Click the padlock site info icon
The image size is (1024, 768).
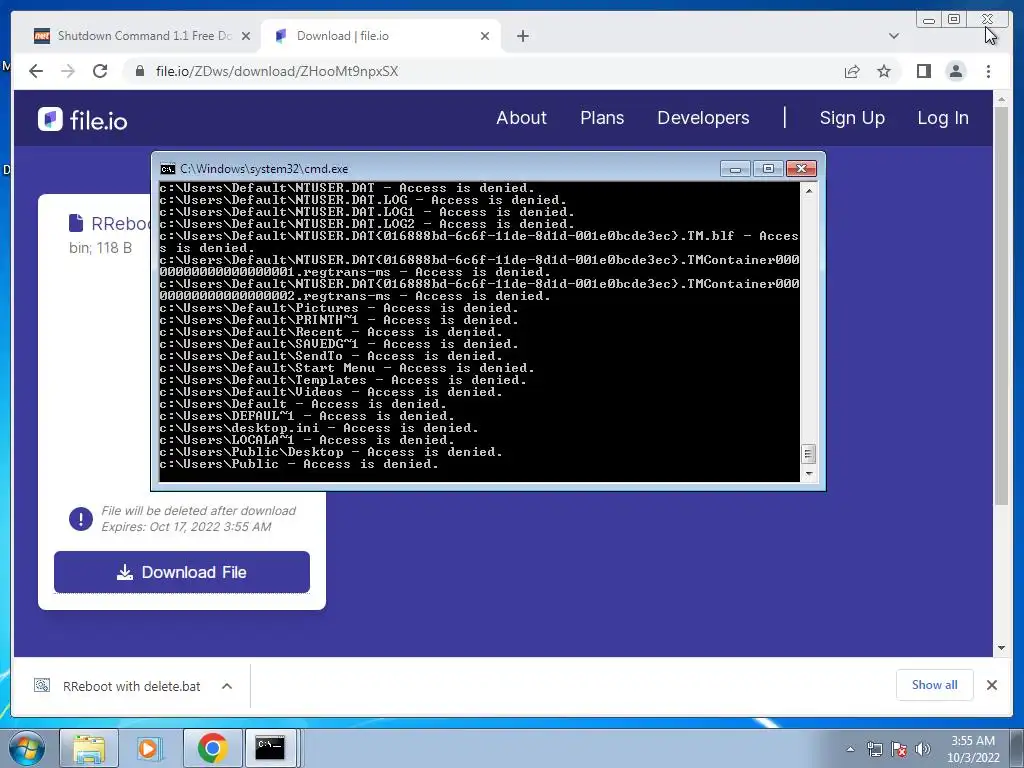click(x=140, y=71)
